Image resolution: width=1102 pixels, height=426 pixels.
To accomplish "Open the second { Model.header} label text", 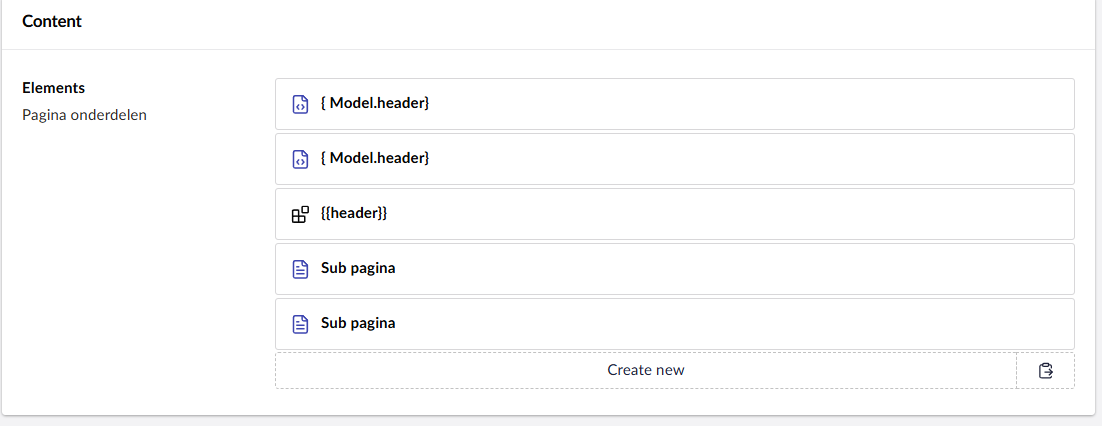I will coord(375,158).
